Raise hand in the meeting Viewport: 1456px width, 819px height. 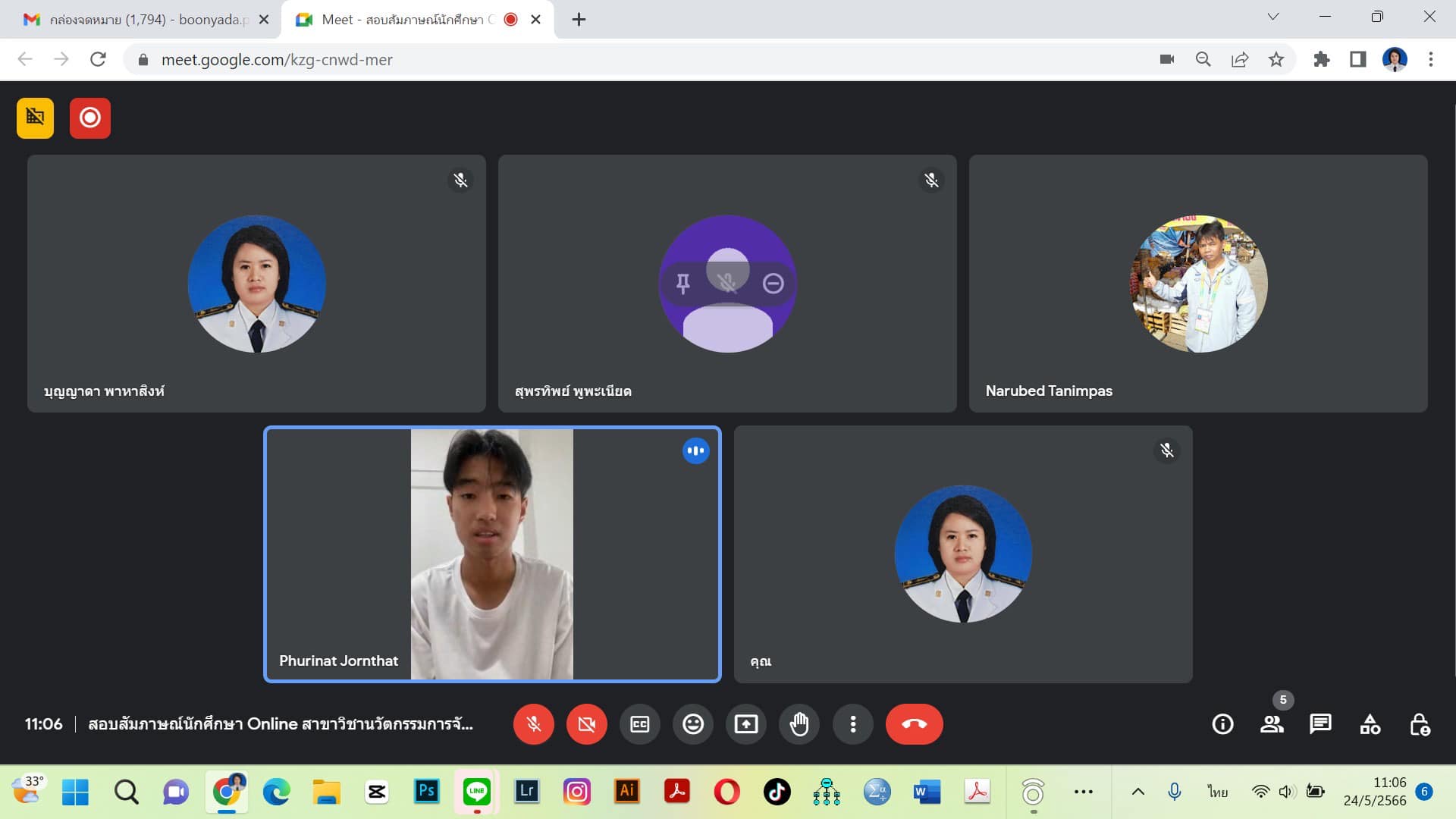799,724
